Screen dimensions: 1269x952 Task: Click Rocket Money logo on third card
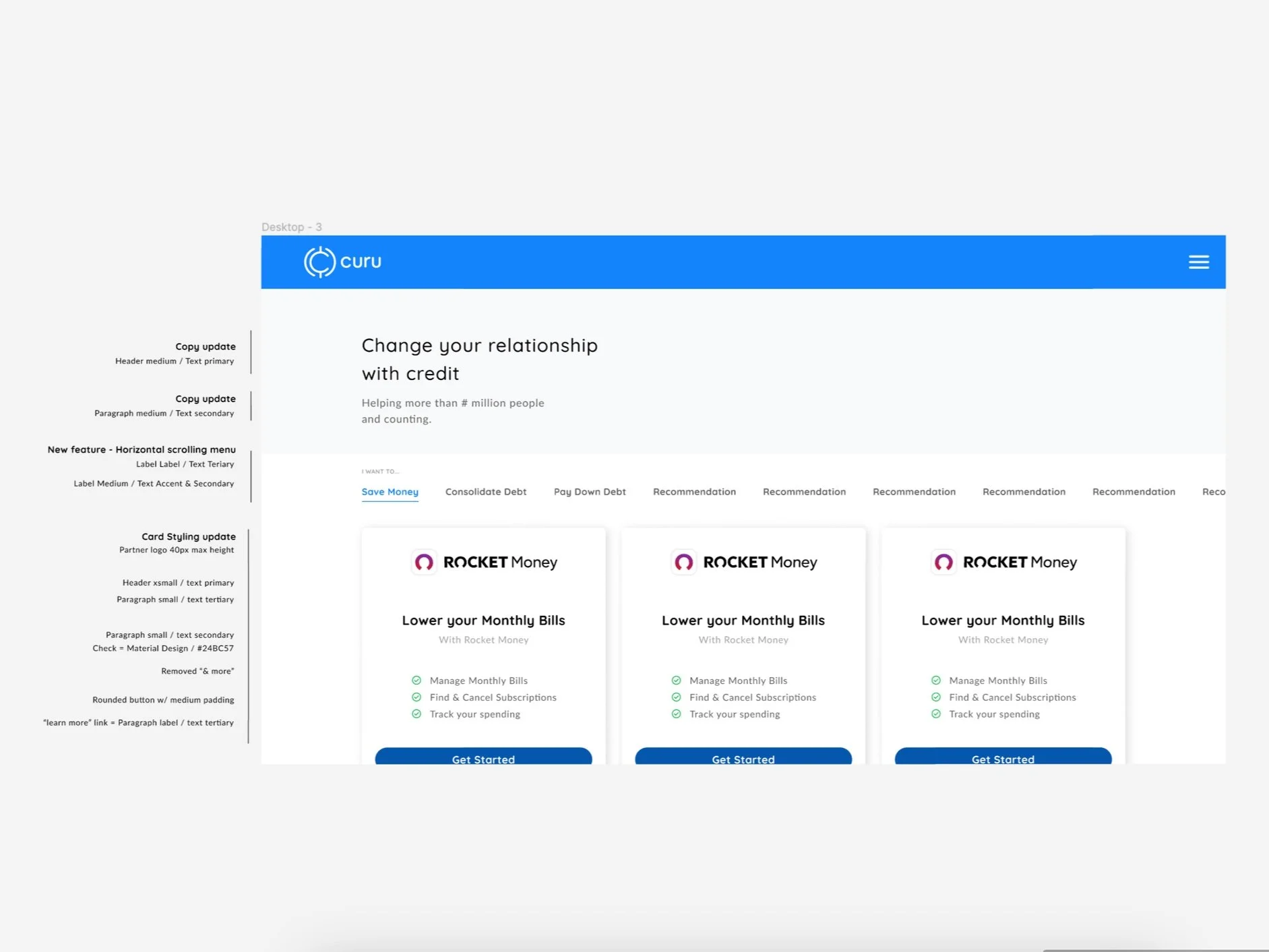click(1003, 562)
